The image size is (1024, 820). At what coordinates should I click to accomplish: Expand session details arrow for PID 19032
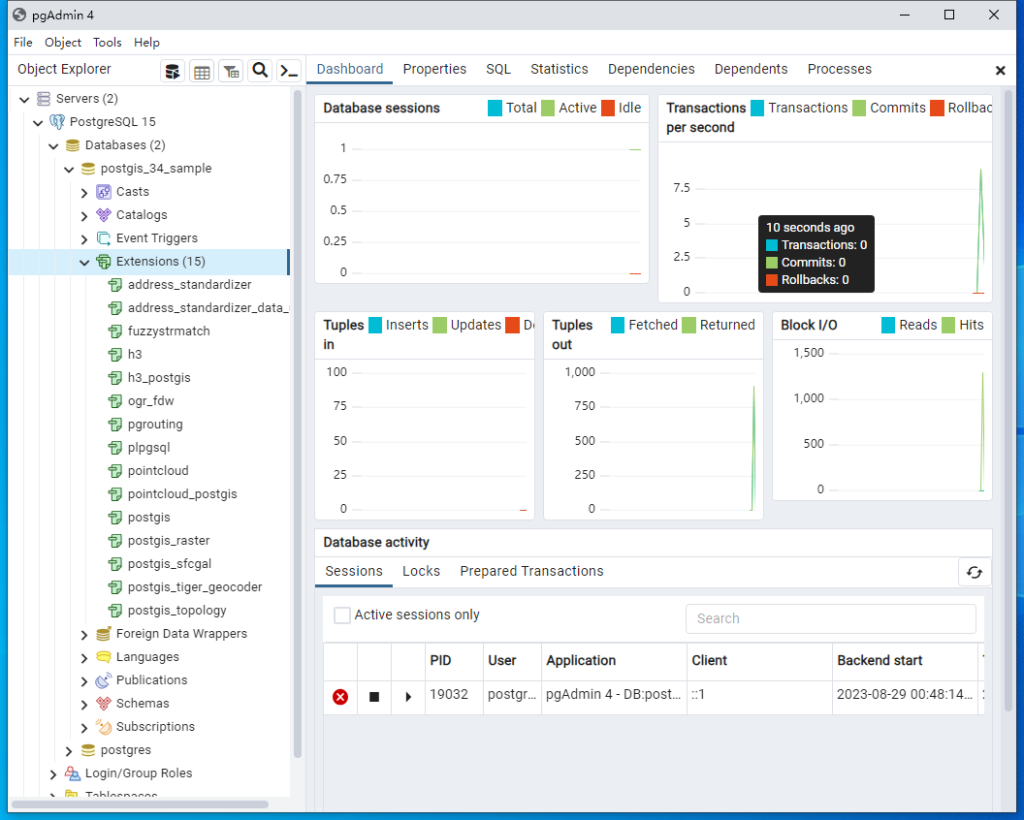pyautogui.click(x=408, y=697)
